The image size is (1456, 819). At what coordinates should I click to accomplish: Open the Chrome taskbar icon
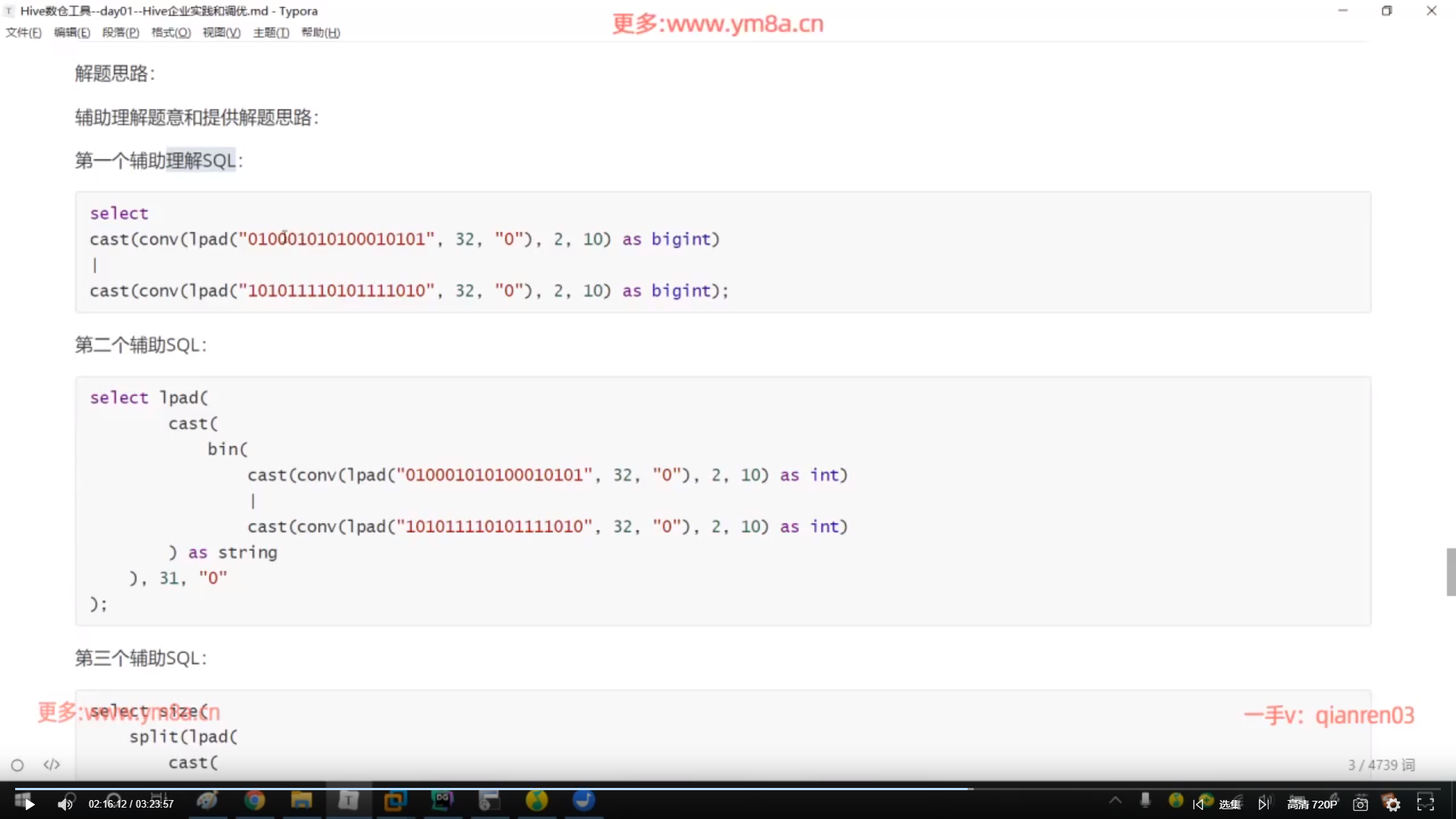click(x=255, y=801)
